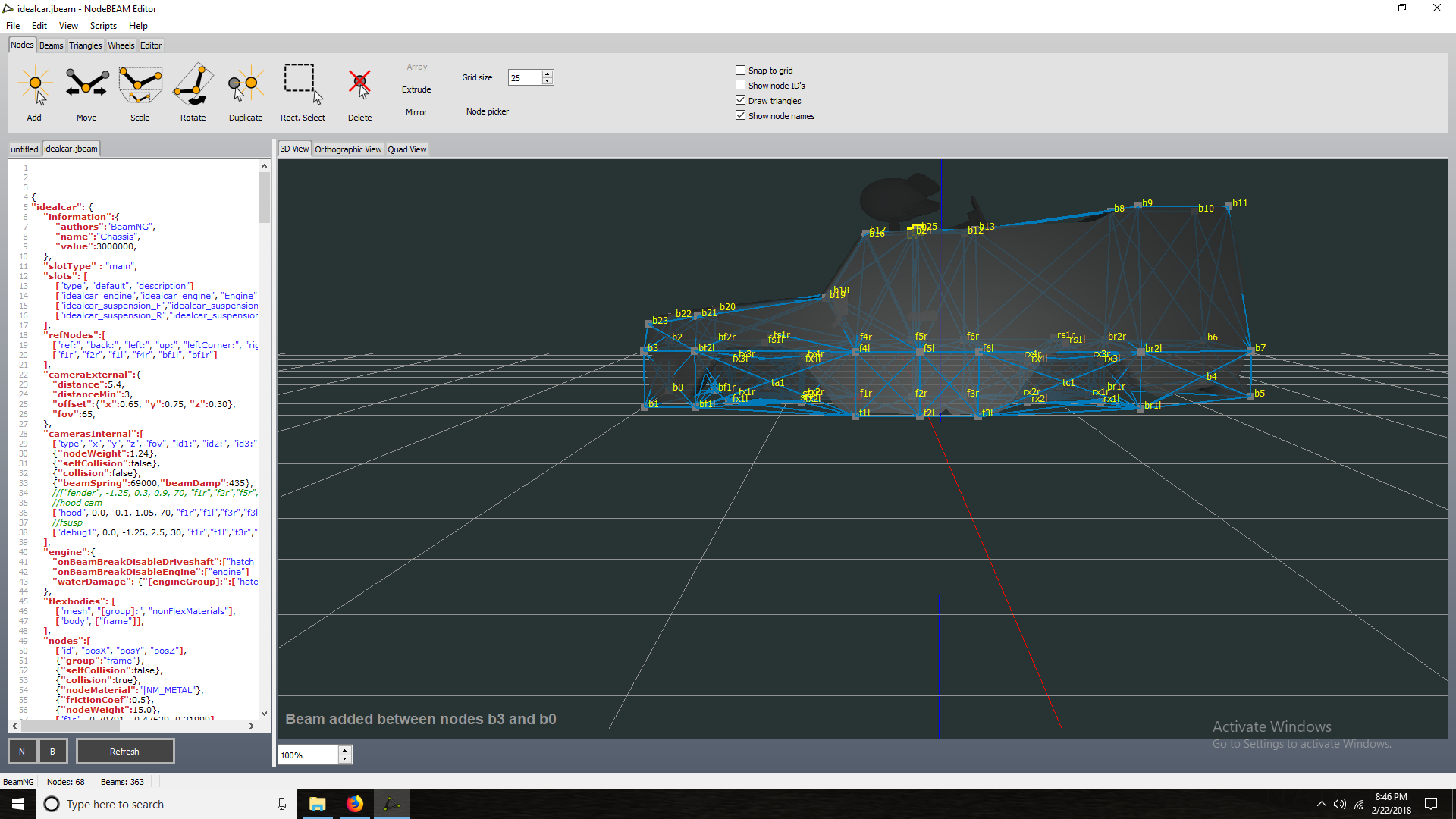The image size is (1456, 819).
Task: Click the code editor scroll right arrow
Action: click(x=252, y=726)
